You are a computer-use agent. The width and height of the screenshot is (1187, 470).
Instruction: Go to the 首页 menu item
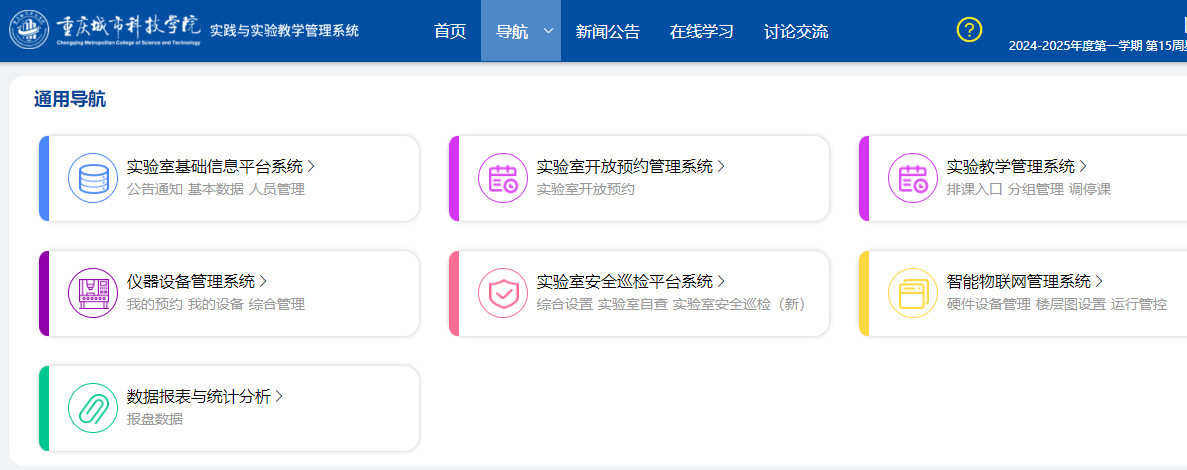[x=450, y=31]
